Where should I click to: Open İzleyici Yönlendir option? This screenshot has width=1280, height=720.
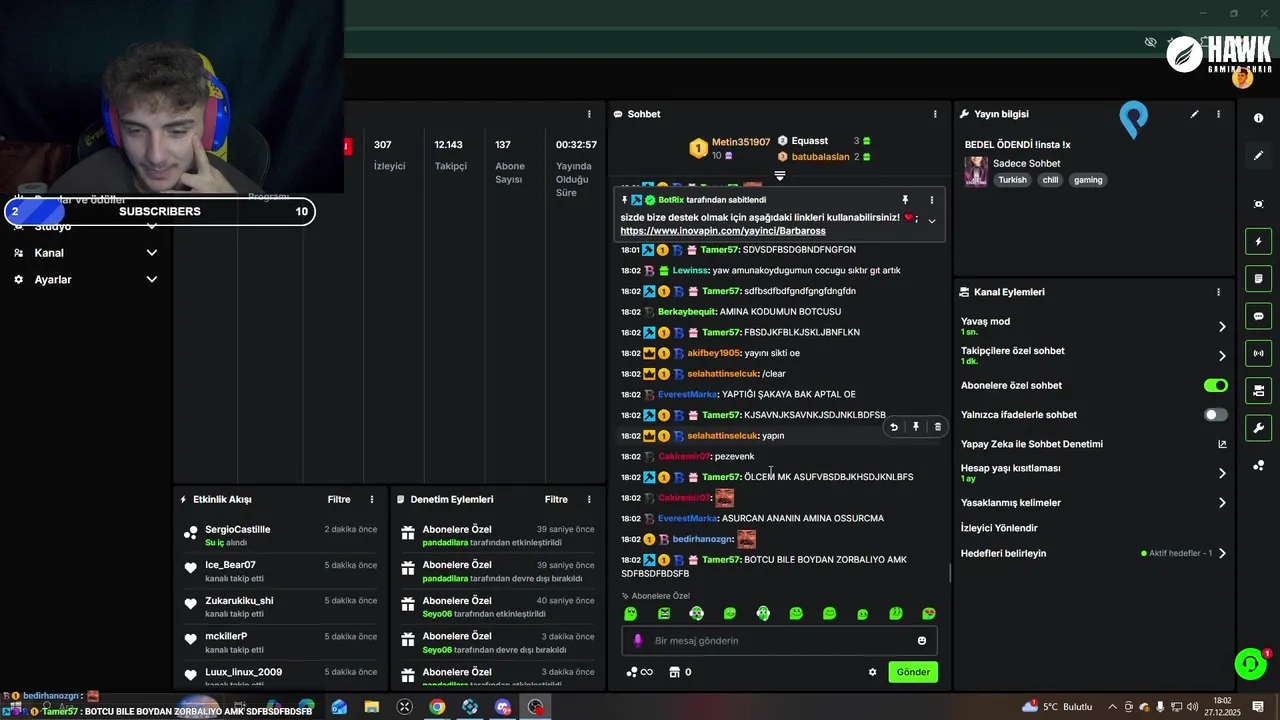pos(1093,528)
